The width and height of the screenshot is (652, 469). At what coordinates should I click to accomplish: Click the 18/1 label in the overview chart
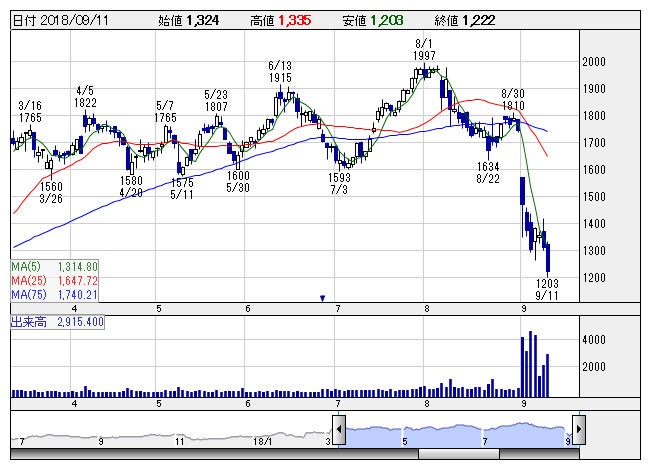pyautogui.click(x=262, y=441)
